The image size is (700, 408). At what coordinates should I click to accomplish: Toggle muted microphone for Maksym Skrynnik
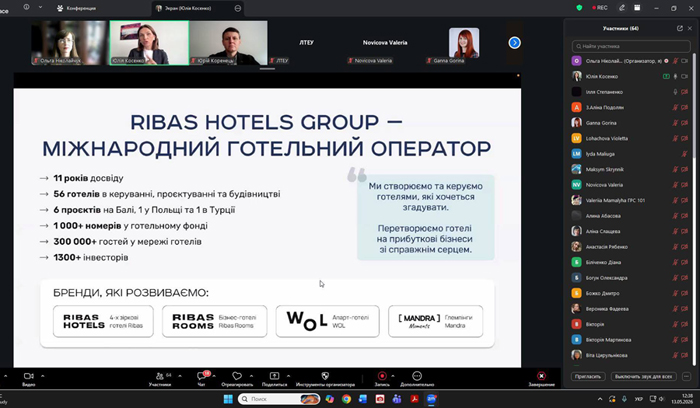coord(675,169)
